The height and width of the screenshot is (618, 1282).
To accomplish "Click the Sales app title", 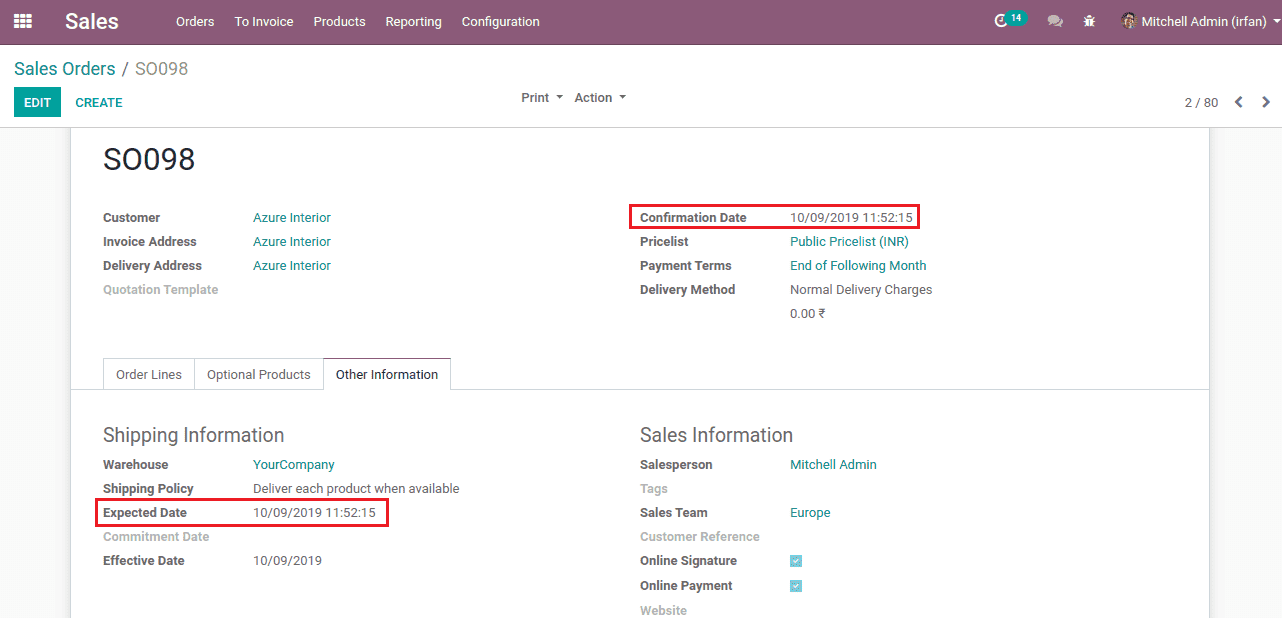I will [x=92, y=21].
